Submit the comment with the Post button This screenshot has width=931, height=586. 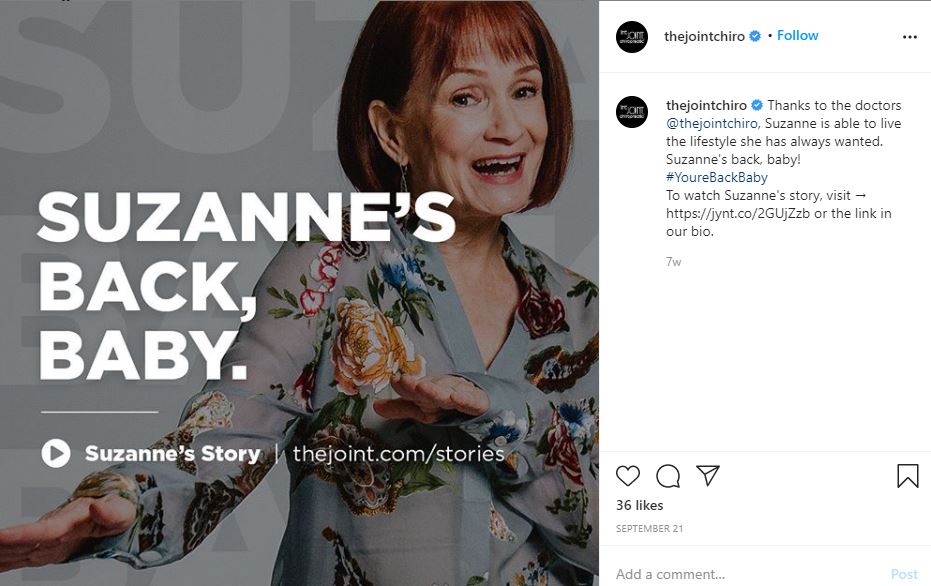(x=904, y=574)
